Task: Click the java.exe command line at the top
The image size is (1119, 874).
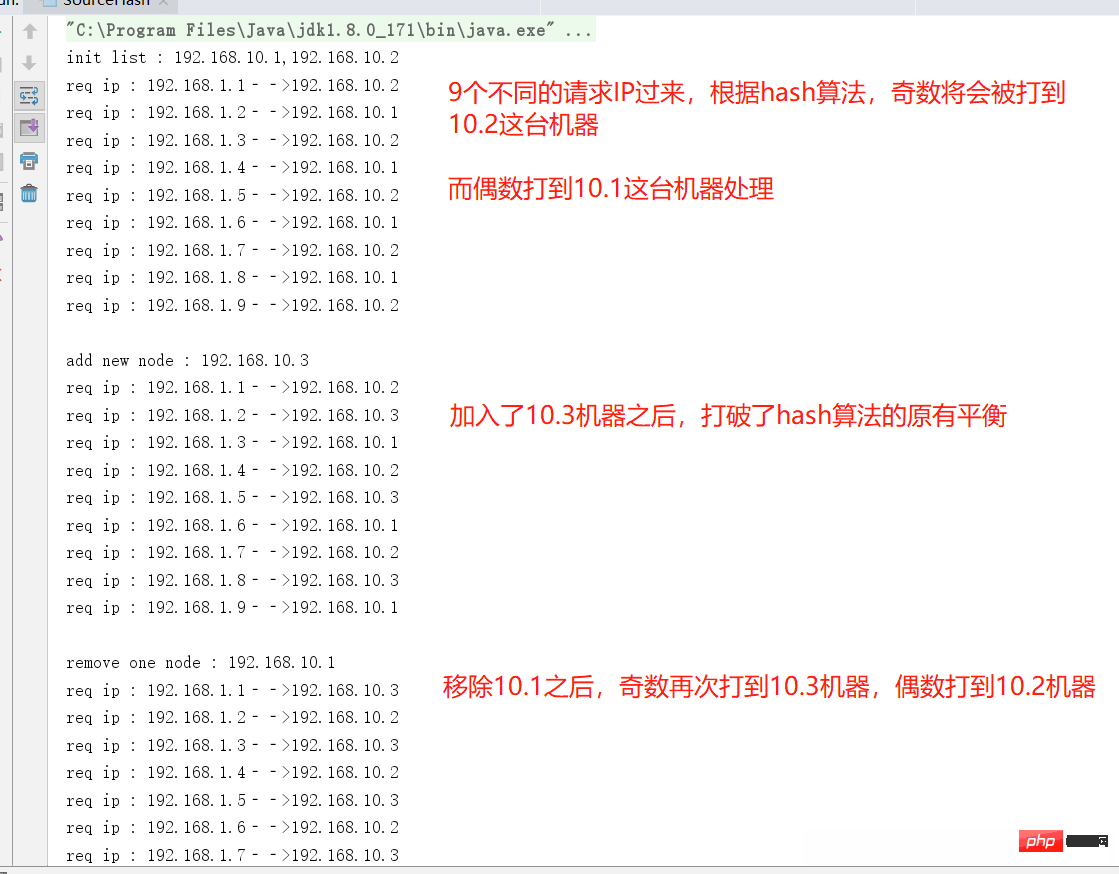Action: coord(329,31)
